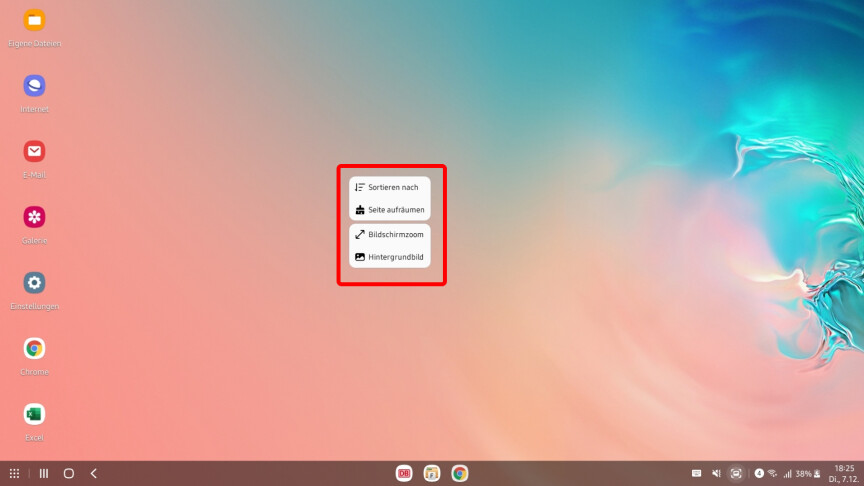Switch to Chrome in the taskbar
Screen dimensions: 864x486
point(460,473)
